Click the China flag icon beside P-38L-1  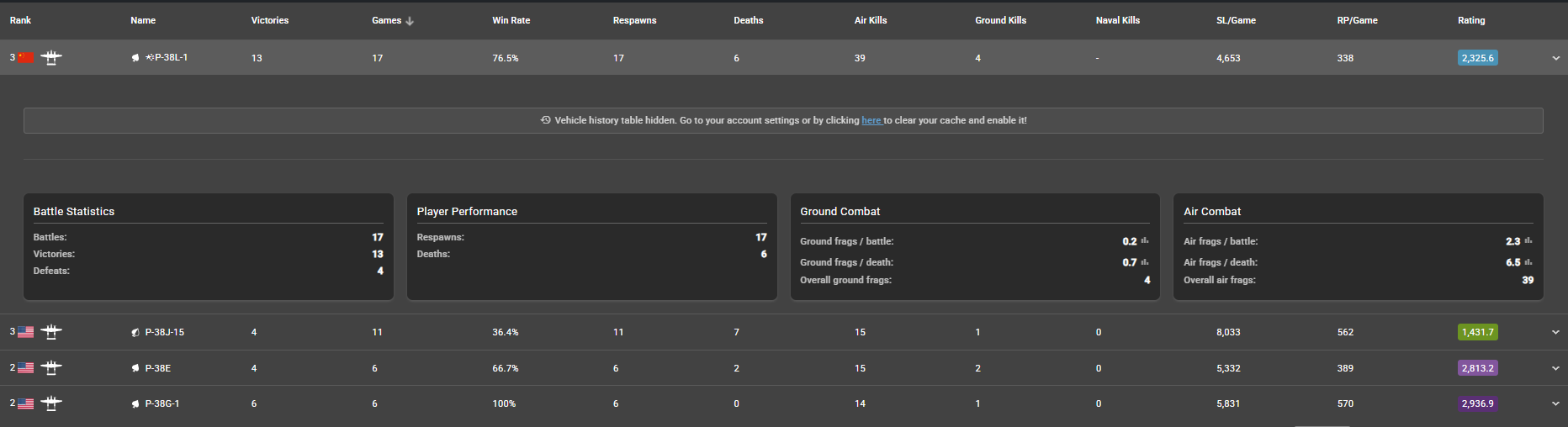[x=26, y=58]
